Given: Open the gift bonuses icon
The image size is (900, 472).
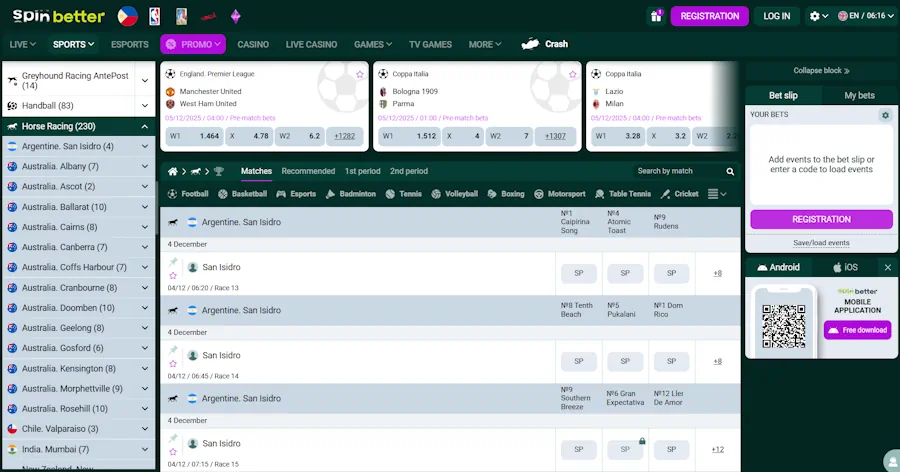Looking at the screenshot, I should coord(656,16).
